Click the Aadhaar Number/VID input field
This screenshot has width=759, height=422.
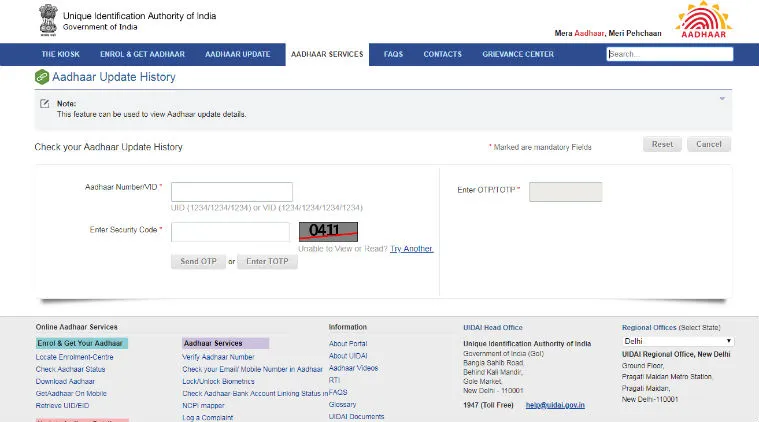[232, 192]
